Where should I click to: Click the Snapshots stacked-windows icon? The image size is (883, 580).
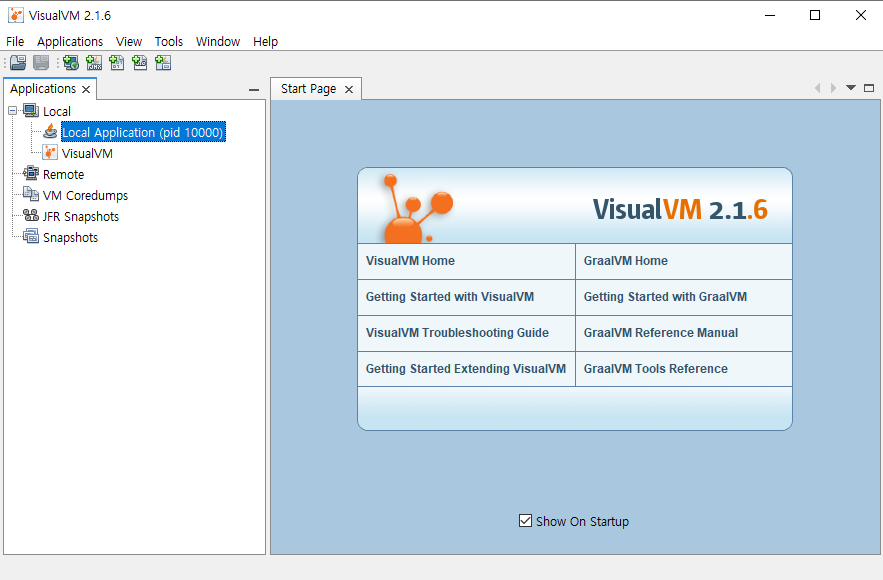[x=31, y=237]
